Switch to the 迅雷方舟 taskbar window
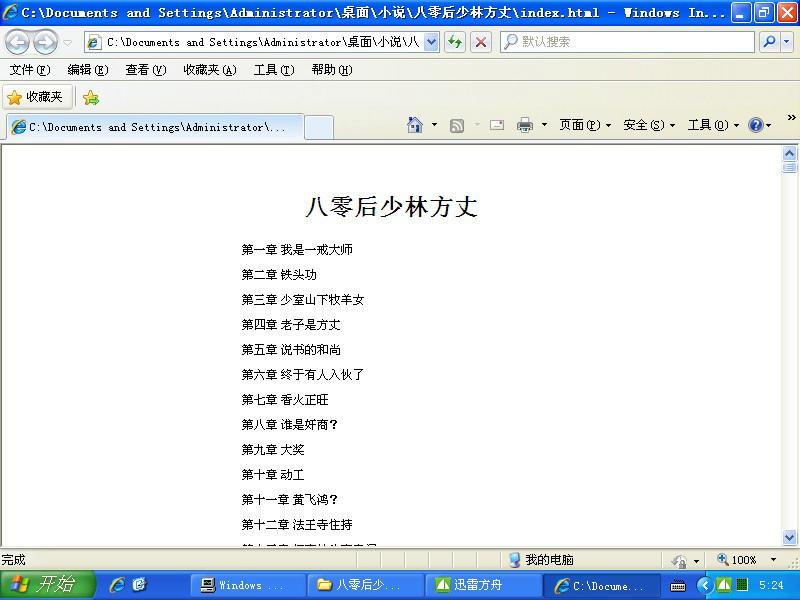Screen dimensions: 800x600 (x=483, y=585)
